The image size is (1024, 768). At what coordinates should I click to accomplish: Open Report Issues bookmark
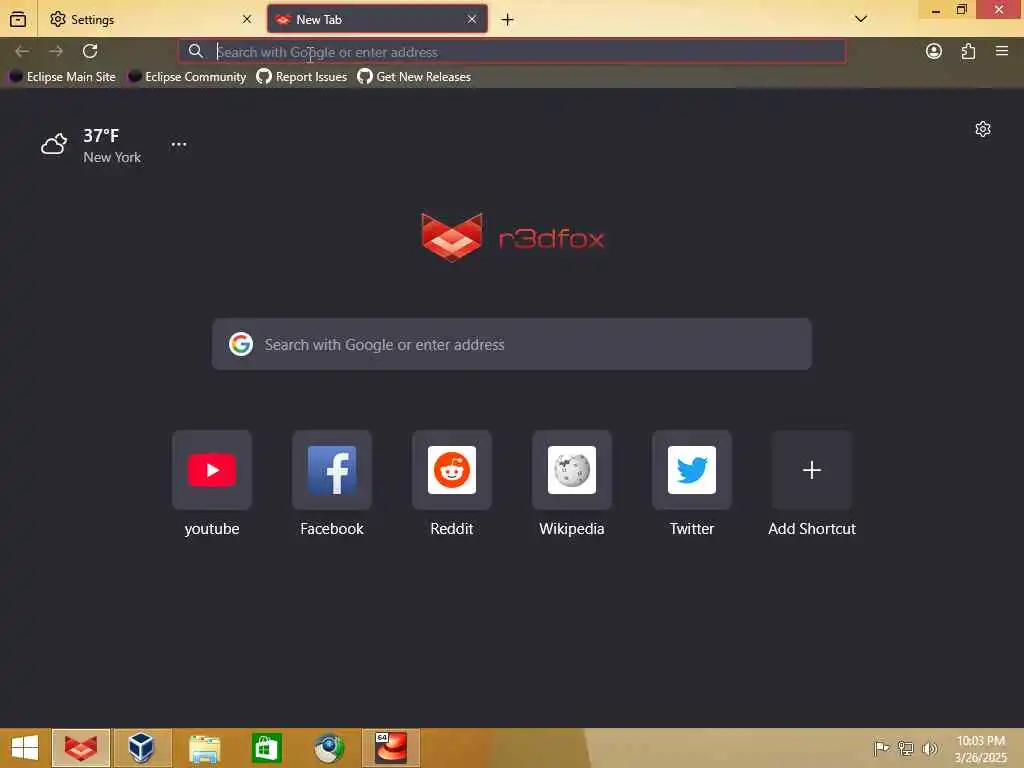[302, 76]
